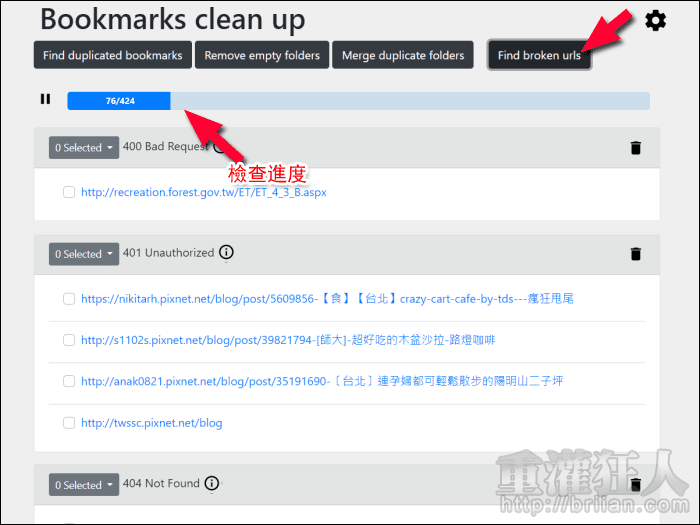This screenshot has width=700, height=525.
Task: Click Merge duplicate folders button
Action: [x=403, y=55]
